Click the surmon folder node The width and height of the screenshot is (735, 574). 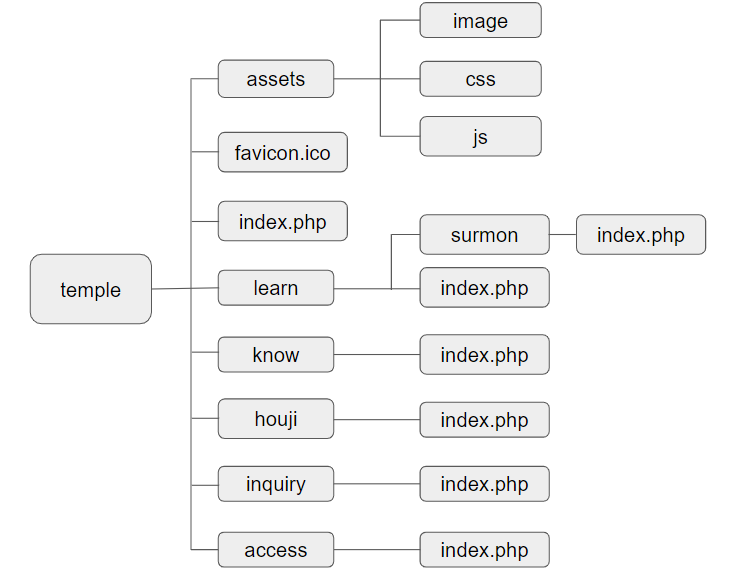pyautogui.click(x=484, y=235)
